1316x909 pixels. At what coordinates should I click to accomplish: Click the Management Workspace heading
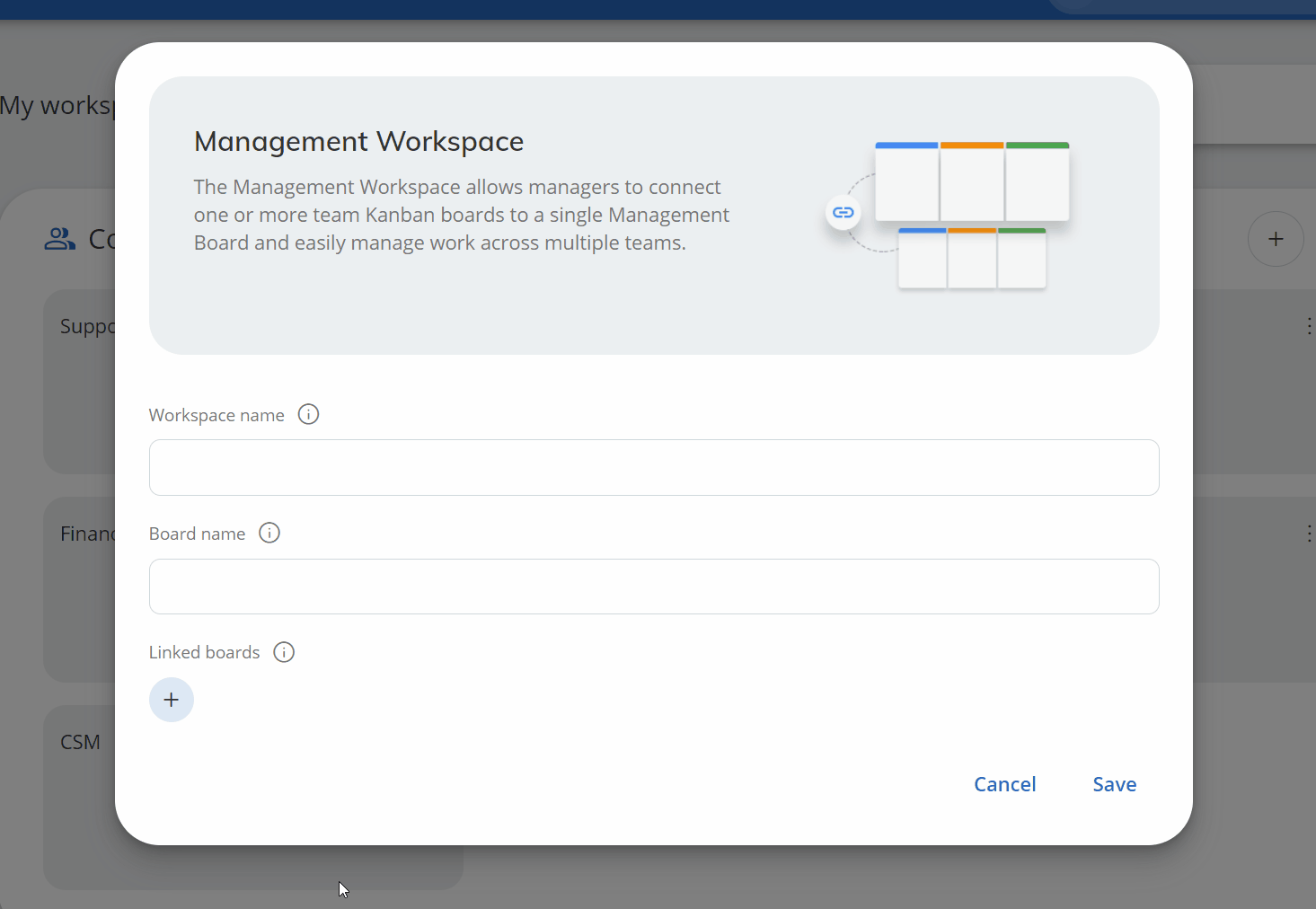click(x=358, y=142)
